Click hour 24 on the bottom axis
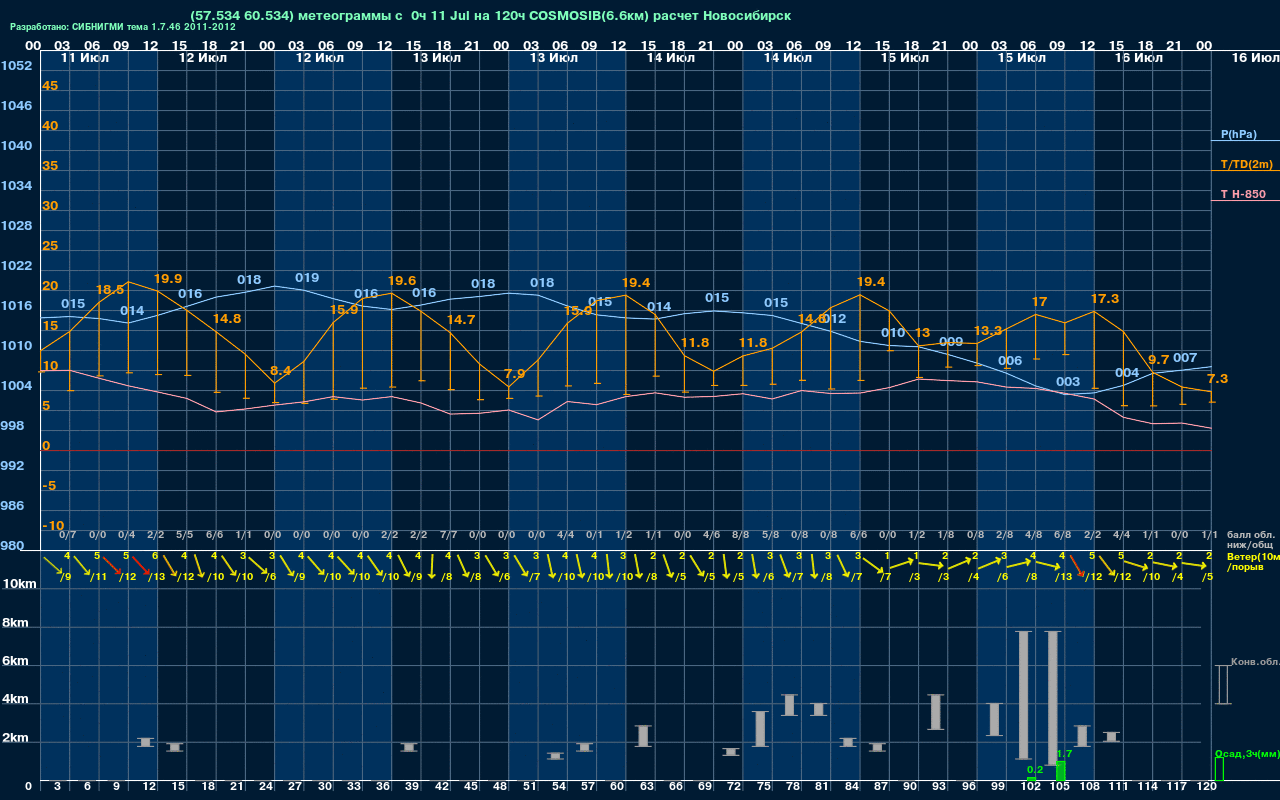 [x=267, y=788]
